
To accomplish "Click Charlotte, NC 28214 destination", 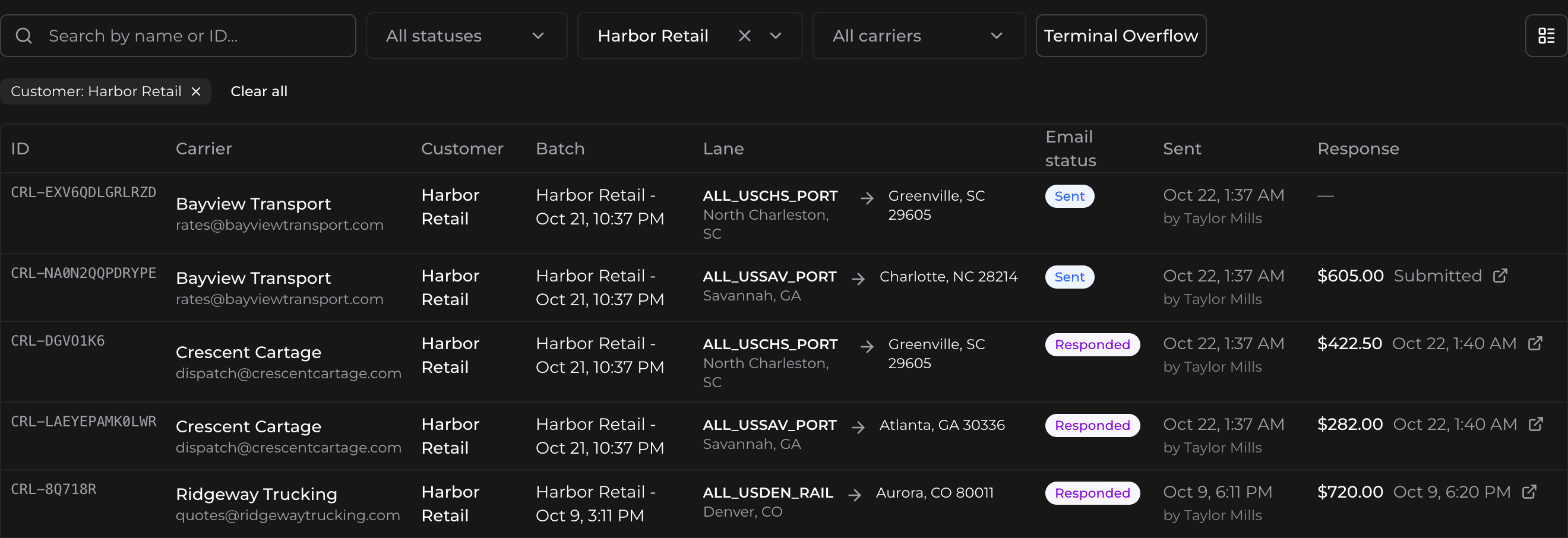I will (949, 277).
